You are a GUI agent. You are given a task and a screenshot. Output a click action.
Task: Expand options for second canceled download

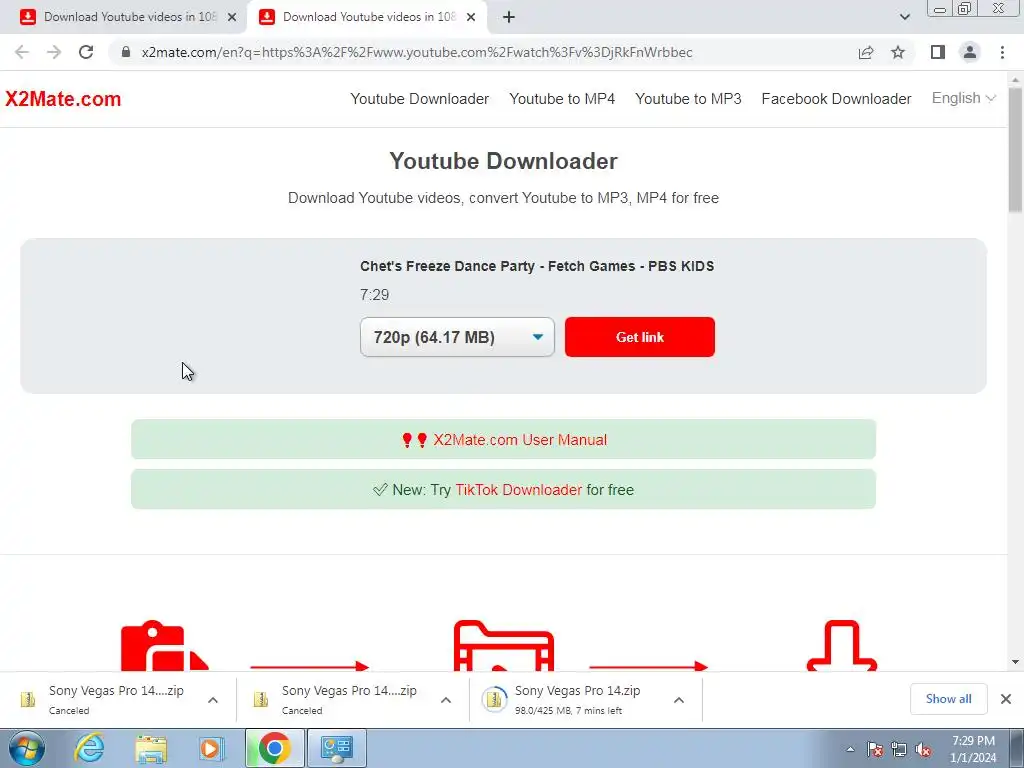pos(446,700)
